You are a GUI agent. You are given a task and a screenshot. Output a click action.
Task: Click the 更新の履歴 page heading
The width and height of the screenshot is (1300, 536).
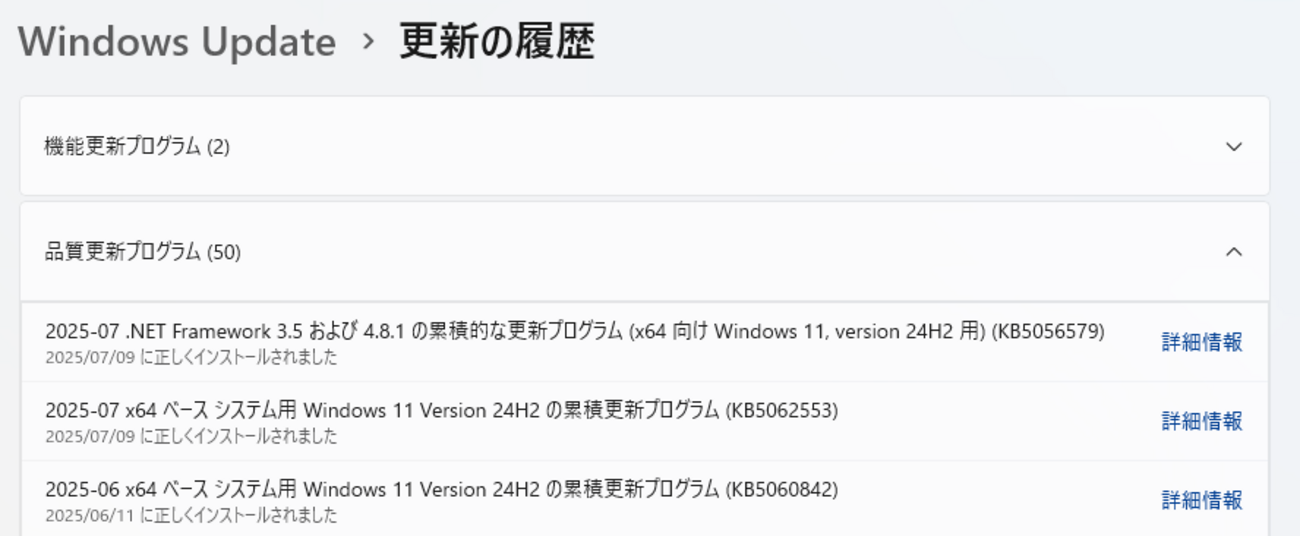(x=497, y=42)
